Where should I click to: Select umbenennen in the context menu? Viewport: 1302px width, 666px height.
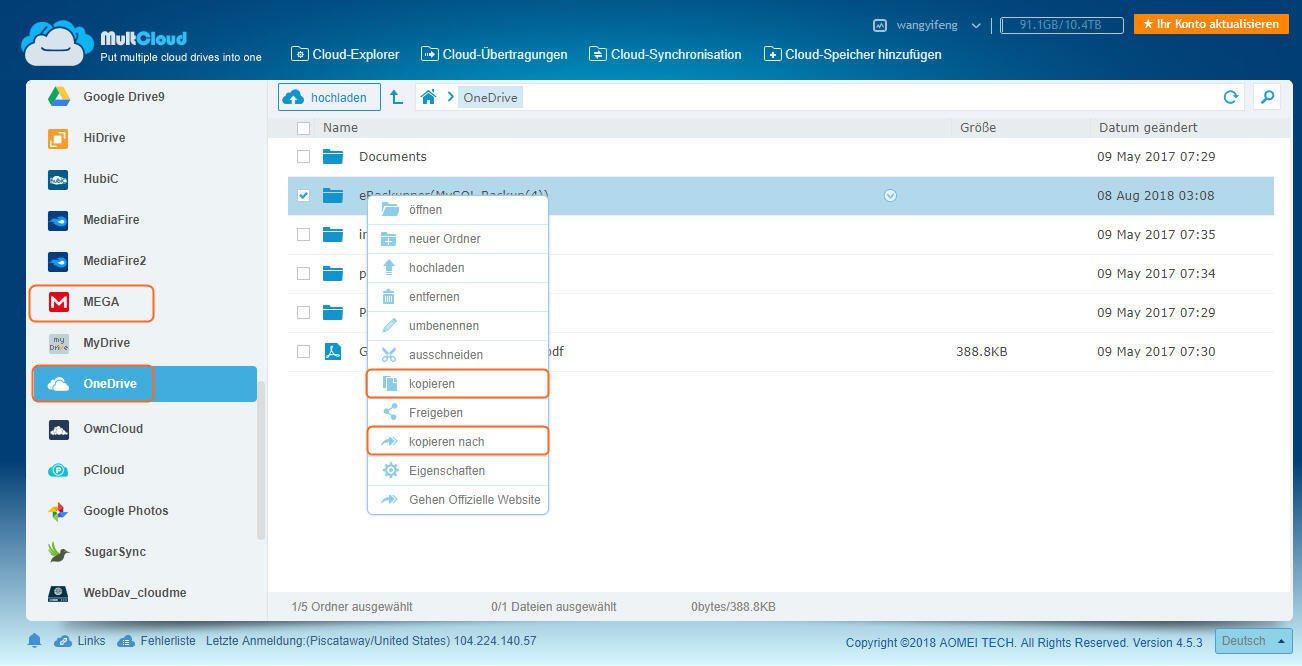458,326
